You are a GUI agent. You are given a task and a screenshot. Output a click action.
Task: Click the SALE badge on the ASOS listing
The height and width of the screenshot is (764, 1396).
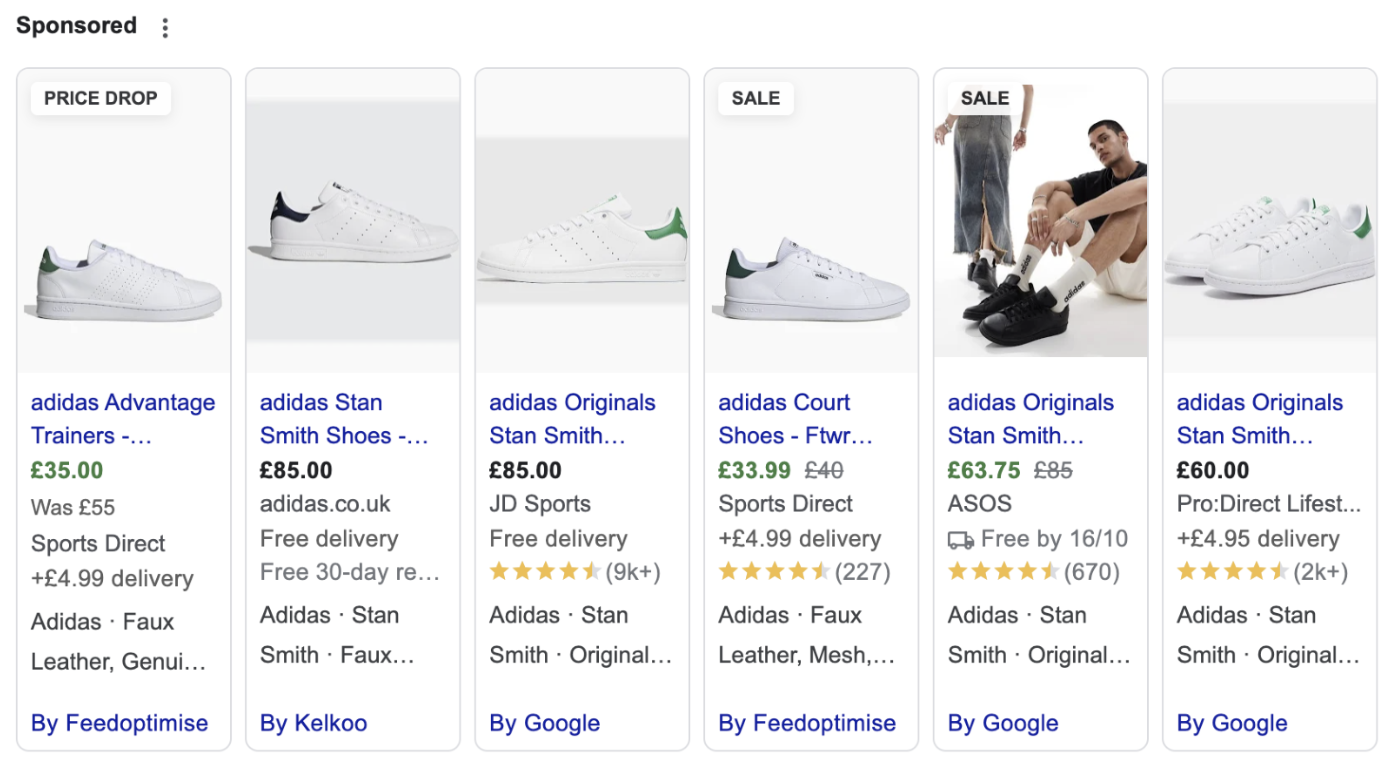pos(984,98)
